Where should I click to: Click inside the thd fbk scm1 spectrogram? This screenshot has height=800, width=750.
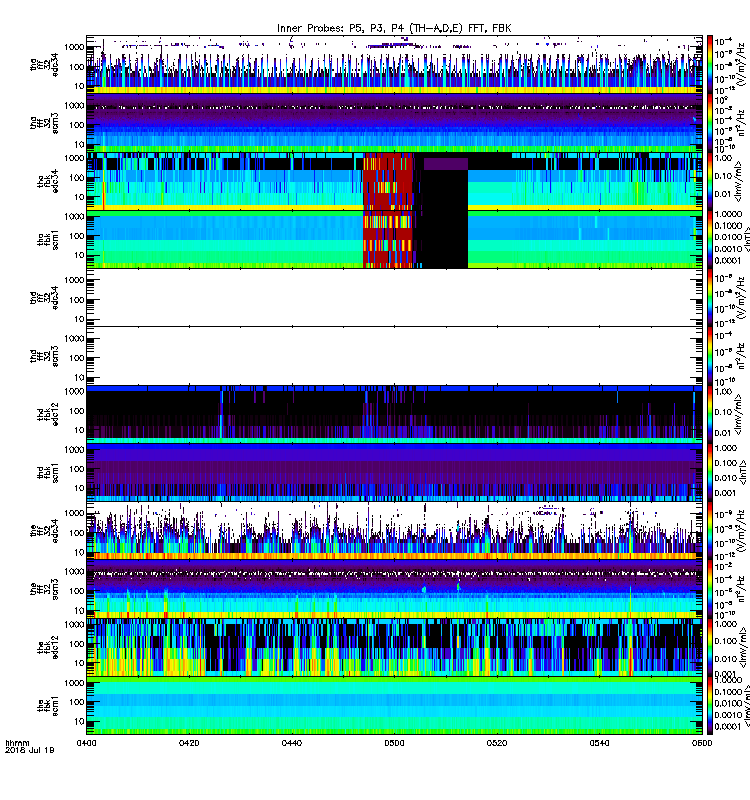point(394,472)
